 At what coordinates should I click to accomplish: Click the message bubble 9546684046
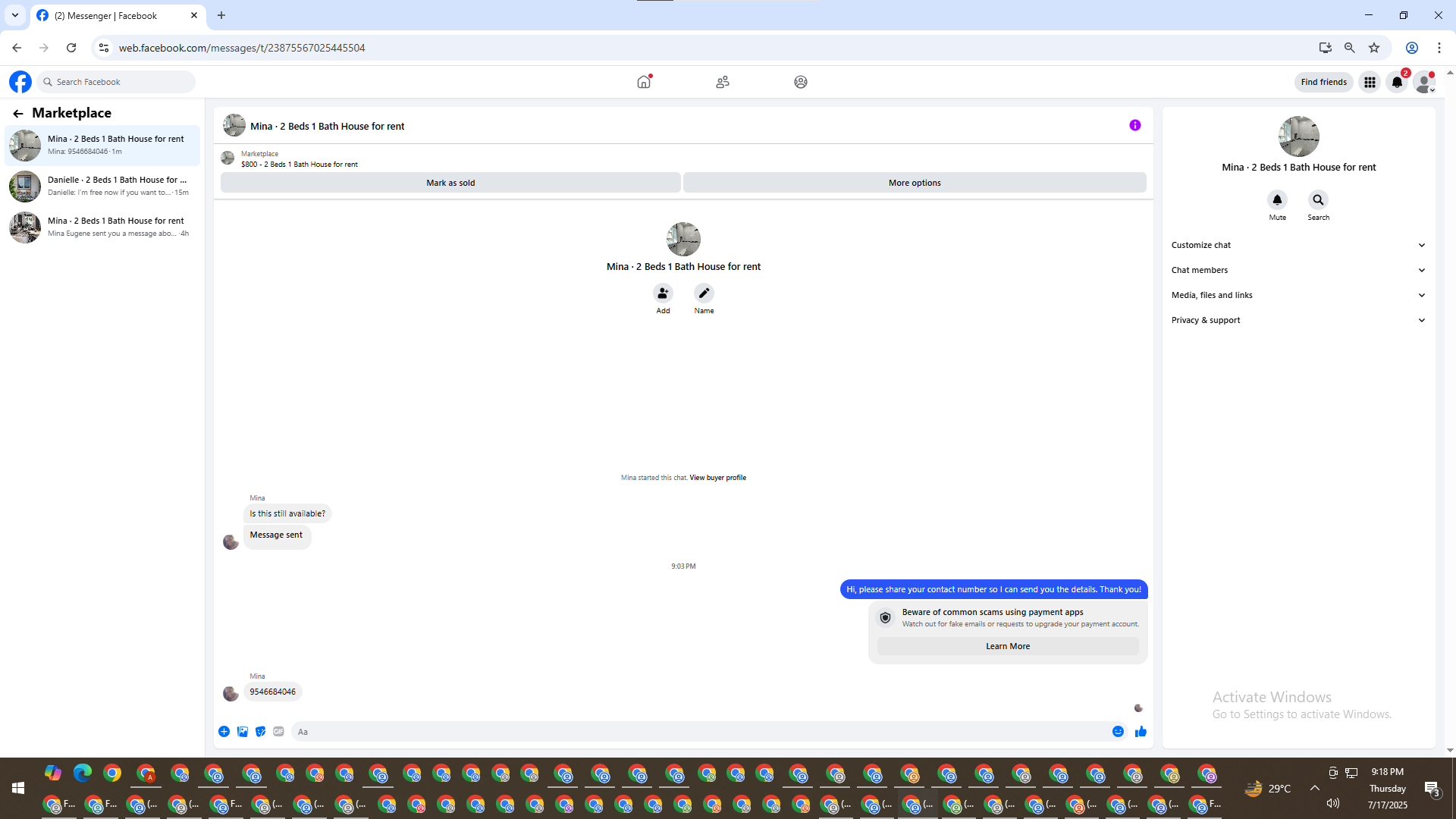click(x=273, y=692)
